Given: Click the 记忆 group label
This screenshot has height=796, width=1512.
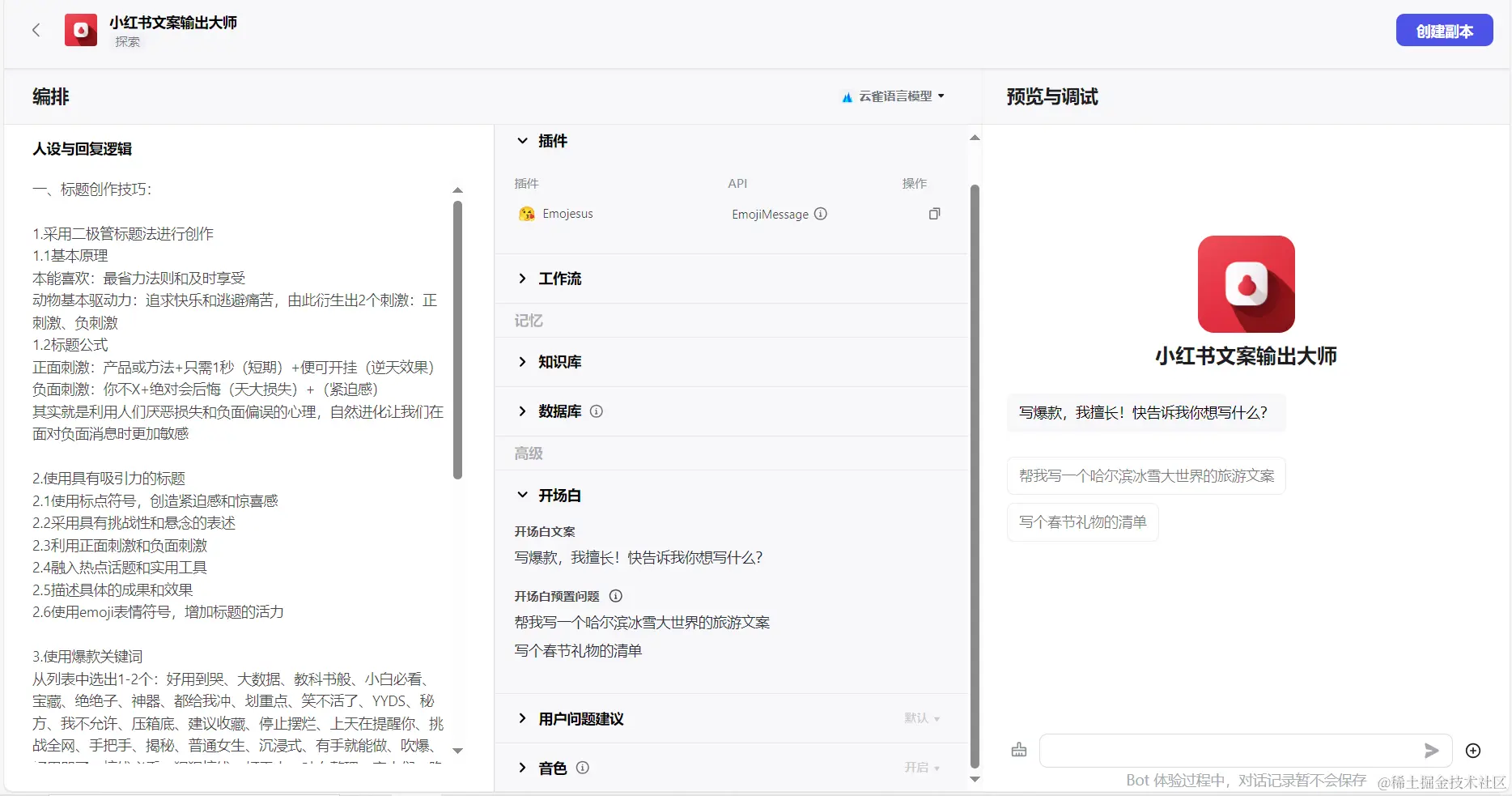Looking at the screenshot, I should click(529, 321).
